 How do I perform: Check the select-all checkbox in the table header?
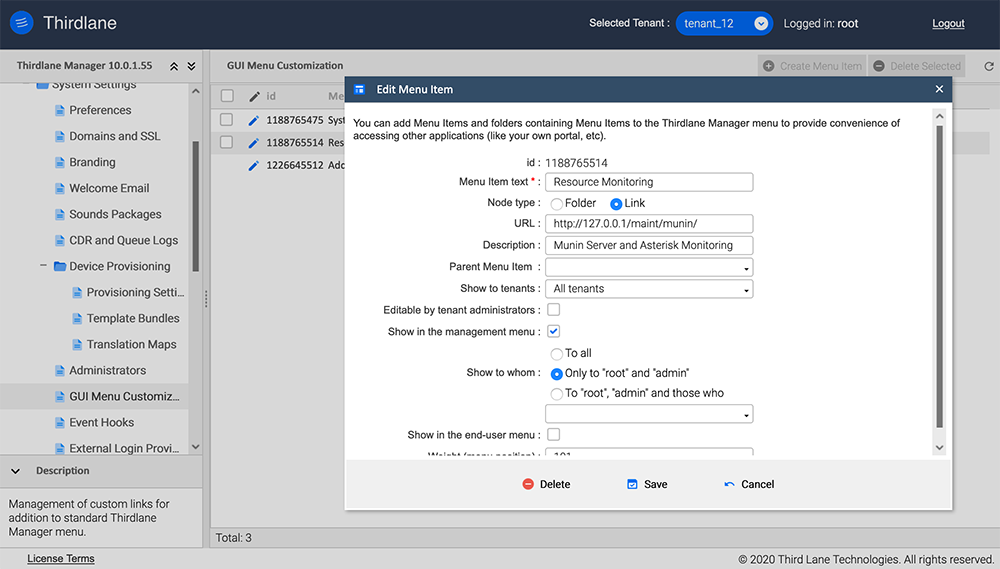[227, 96]
